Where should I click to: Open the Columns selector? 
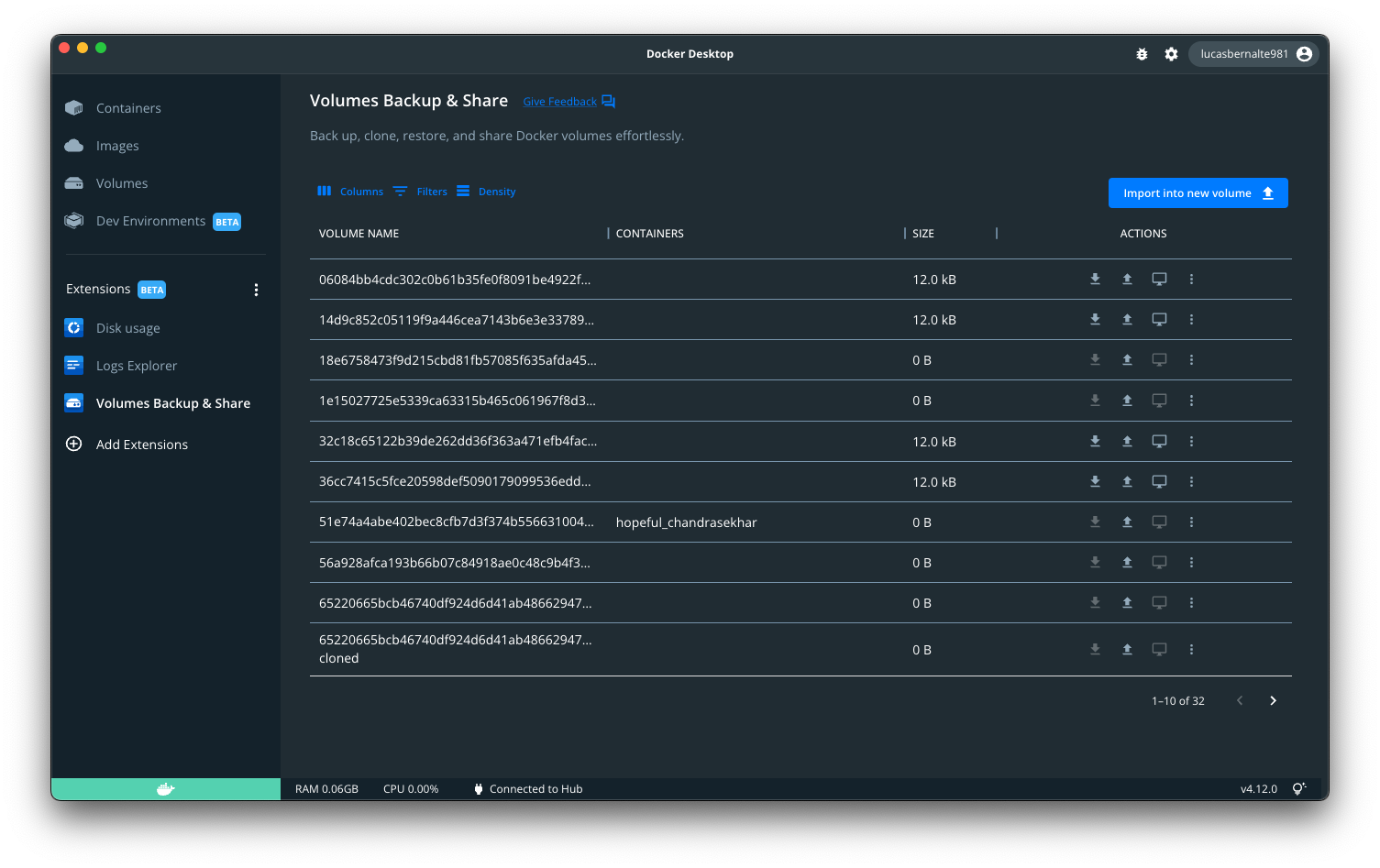(x=350, y=192)
